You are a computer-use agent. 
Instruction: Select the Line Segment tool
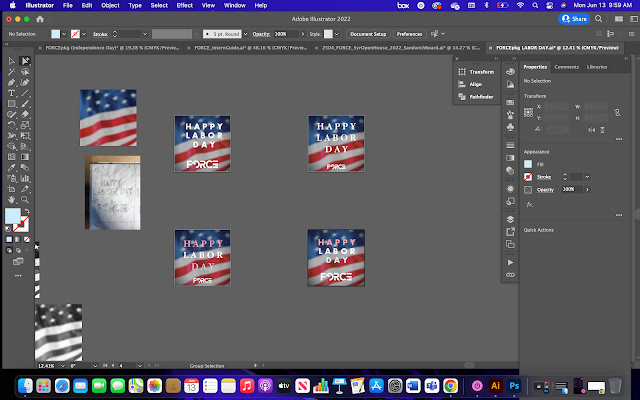tap(25, 93)
